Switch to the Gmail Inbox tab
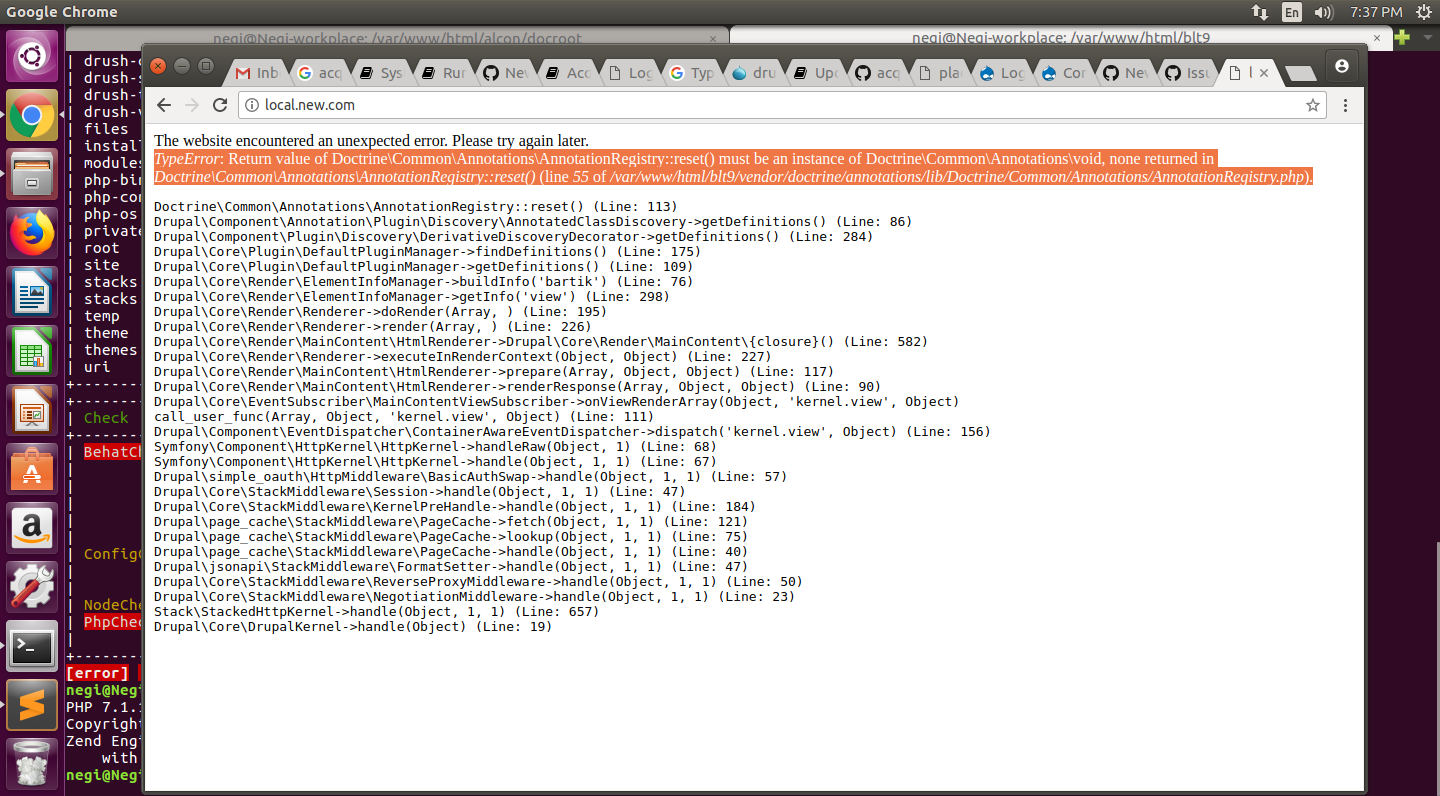The width and height of the screenshot is (1440, 796). (257, 72)
